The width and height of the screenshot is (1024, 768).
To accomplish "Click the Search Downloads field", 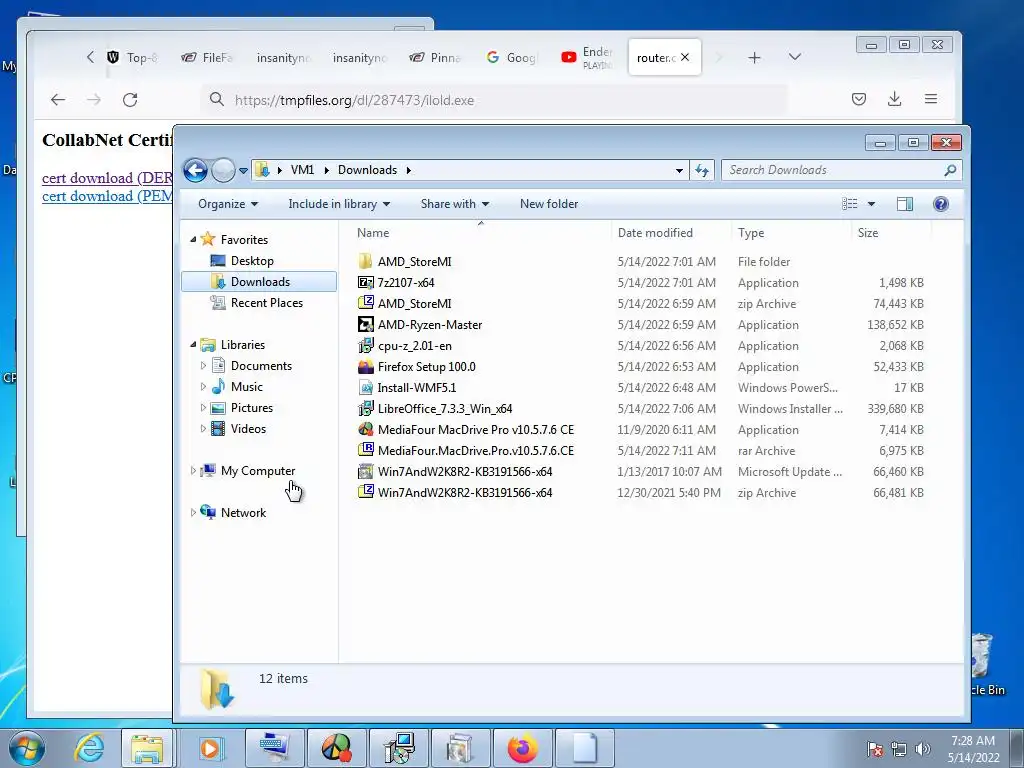I will pyautogui.click(x=841, y=170).
